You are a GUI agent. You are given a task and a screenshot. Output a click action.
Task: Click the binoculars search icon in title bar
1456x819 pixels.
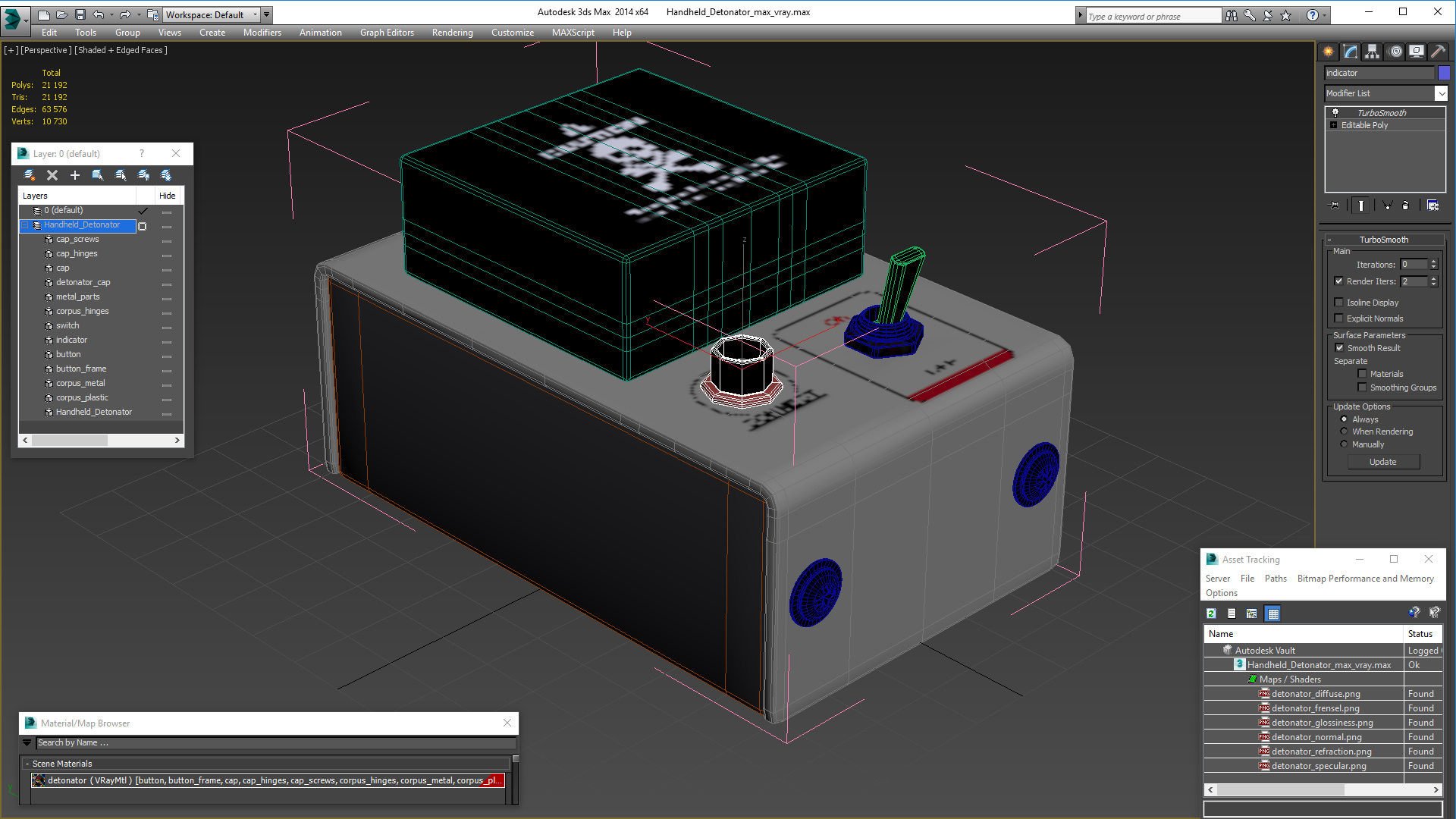tap(1232, 15)
